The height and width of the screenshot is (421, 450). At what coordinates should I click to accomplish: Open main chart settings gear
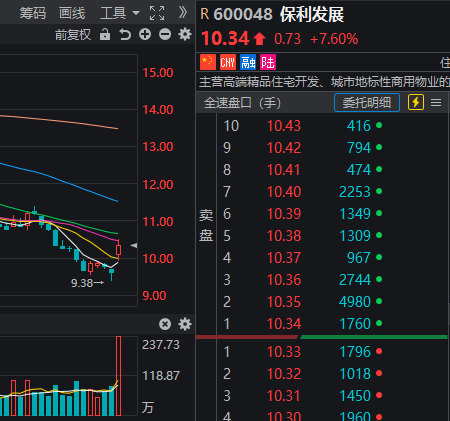coord(185,34)
